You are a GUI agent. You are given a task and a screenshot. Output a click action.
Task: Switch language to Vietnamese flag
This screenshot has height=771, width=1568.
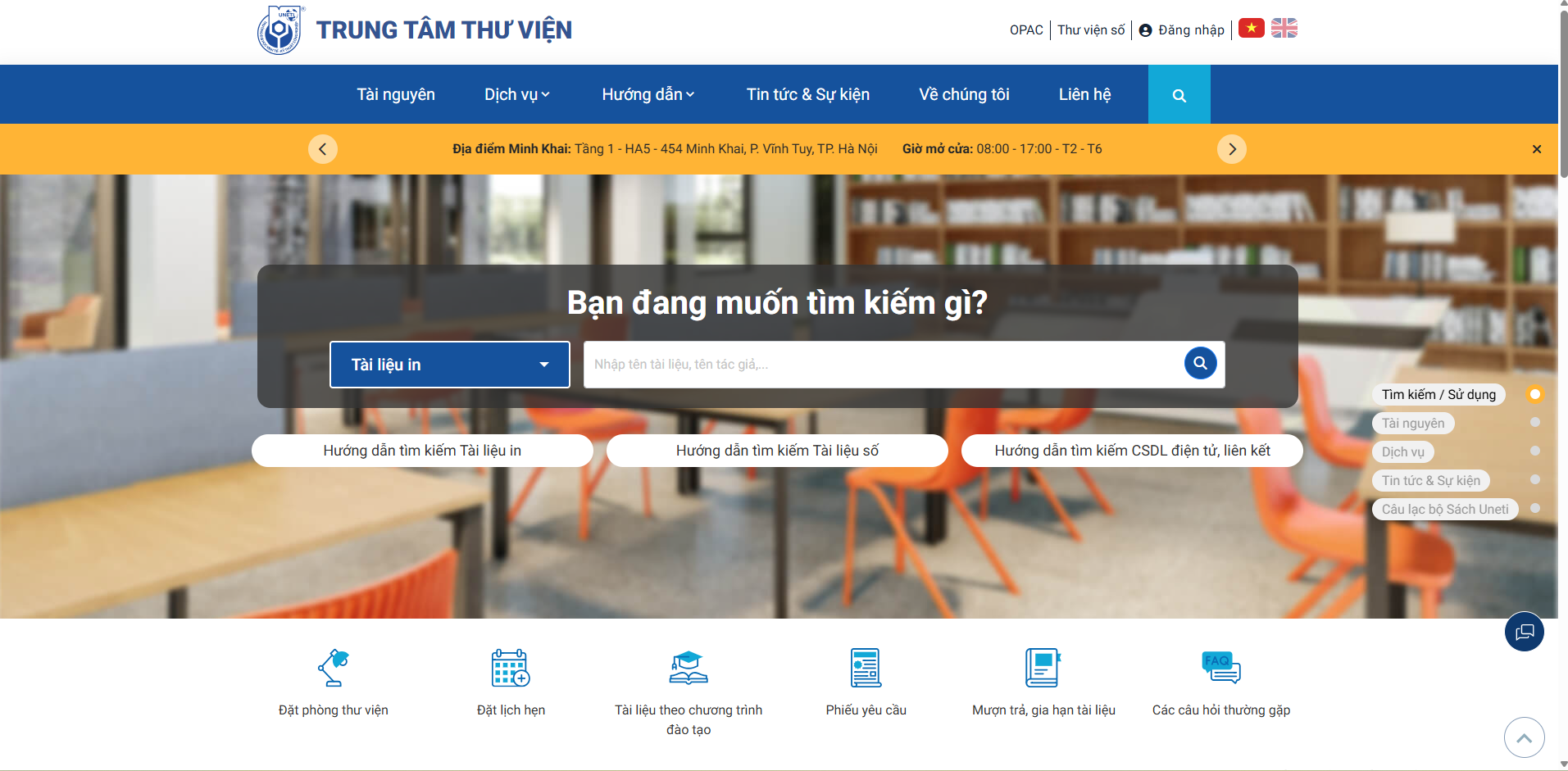tap(1251, 29)
